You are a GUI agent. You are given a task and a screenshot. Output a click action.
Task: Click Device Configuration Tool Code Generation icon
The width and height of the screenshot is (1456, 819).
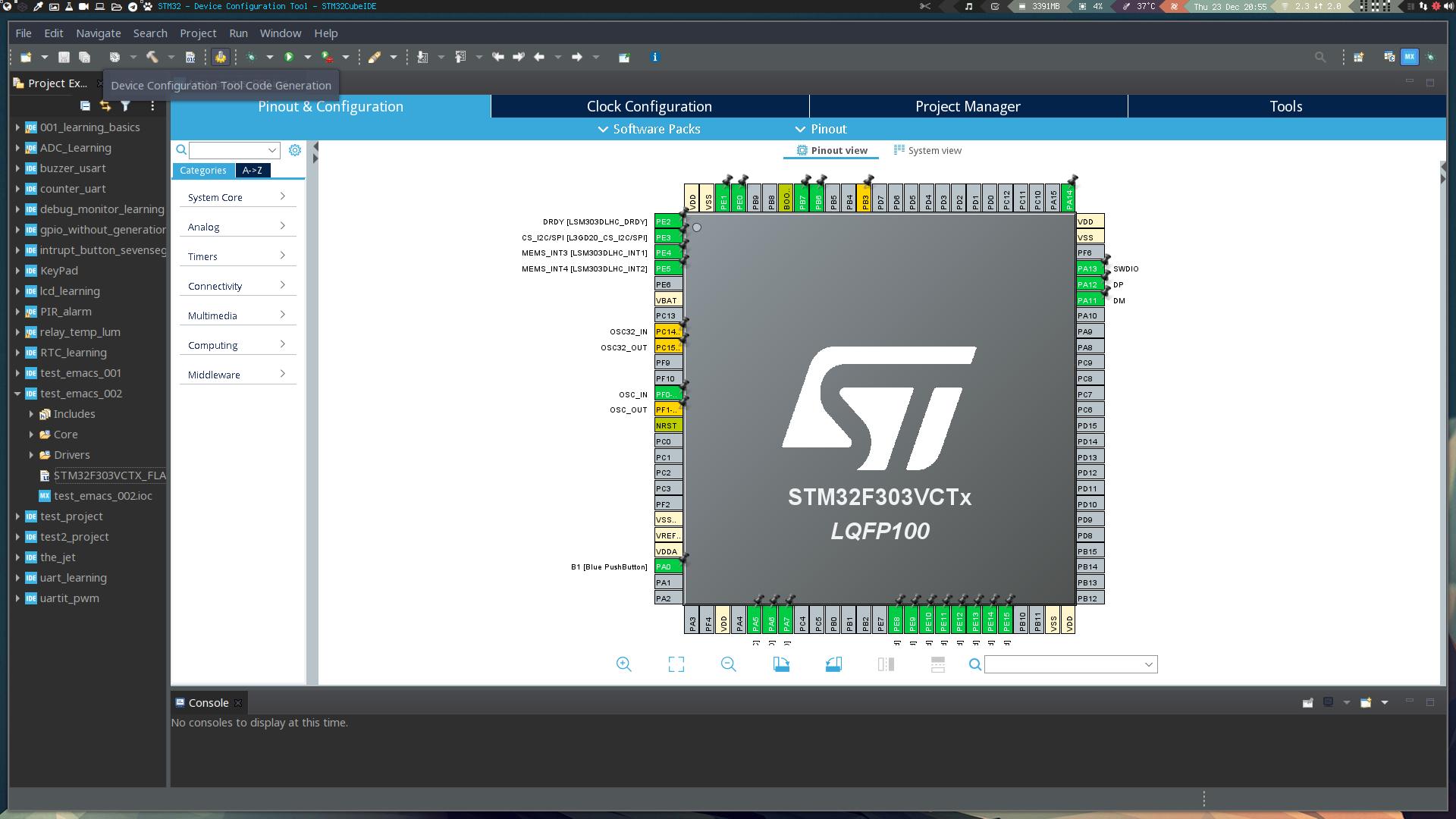coord(221,57)
